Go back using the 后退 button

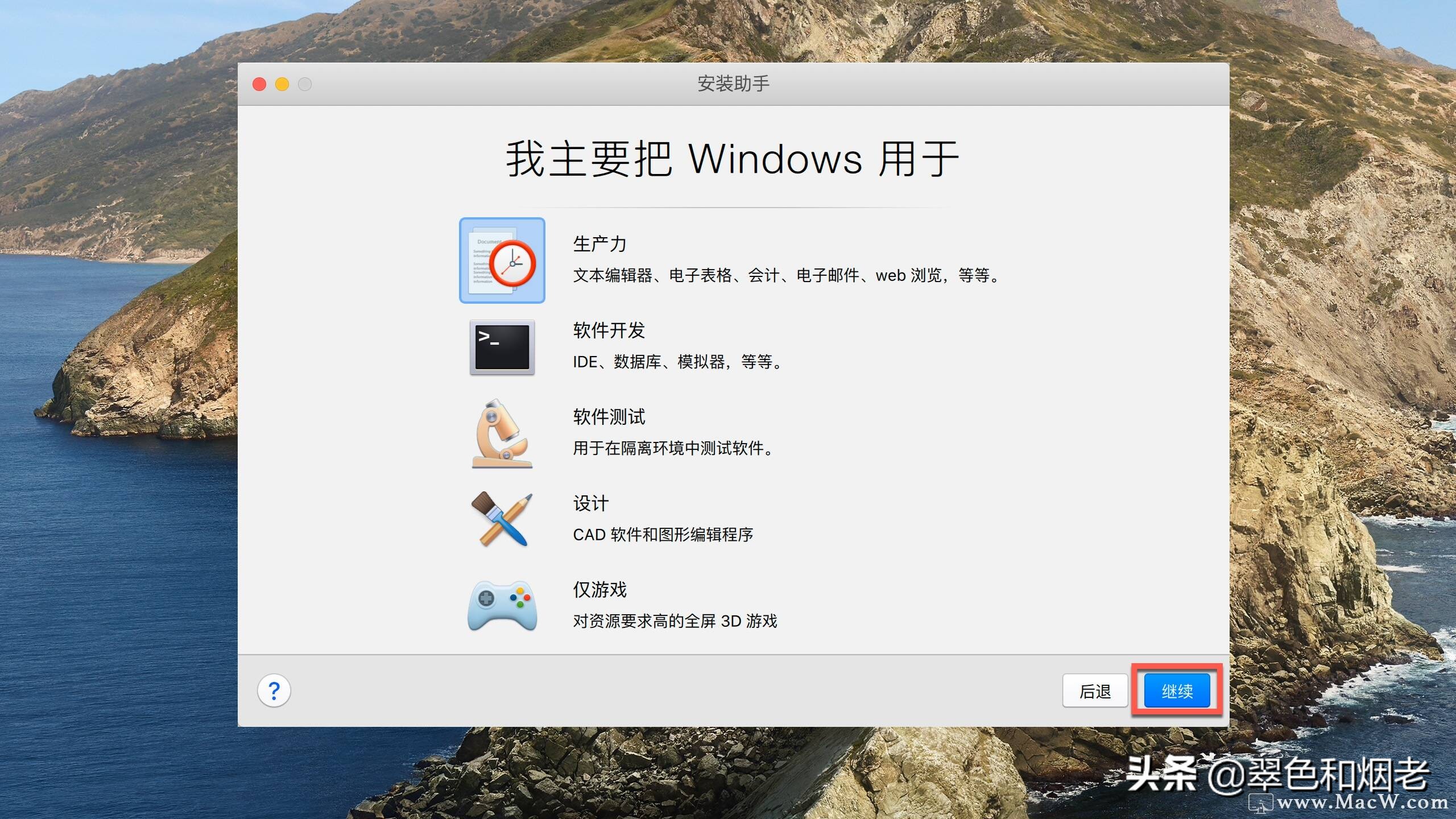1095,690
